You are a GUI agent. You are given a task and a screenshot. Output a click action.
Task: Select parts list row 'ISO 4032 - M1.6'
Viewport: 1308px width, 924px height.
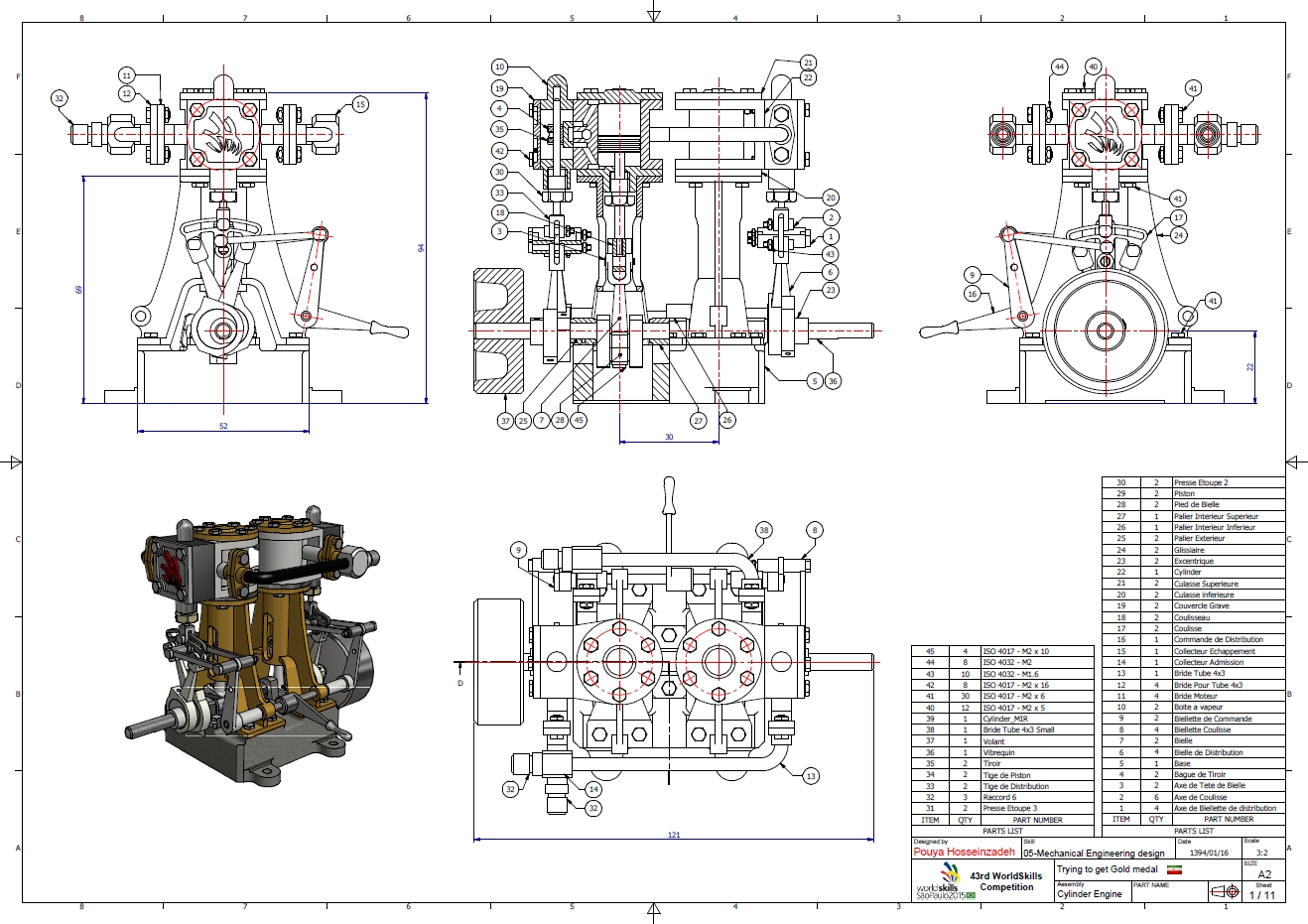1002,674
